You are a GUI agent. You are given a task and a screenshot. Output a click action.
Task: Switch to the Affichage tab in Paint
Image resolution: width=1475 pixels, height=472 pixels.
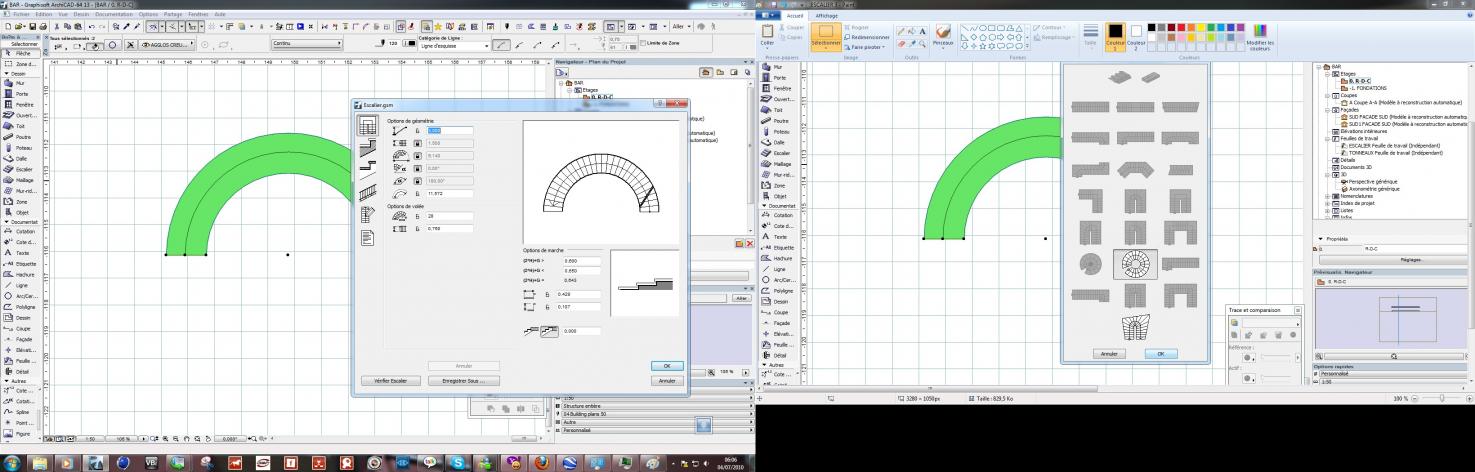826,16
